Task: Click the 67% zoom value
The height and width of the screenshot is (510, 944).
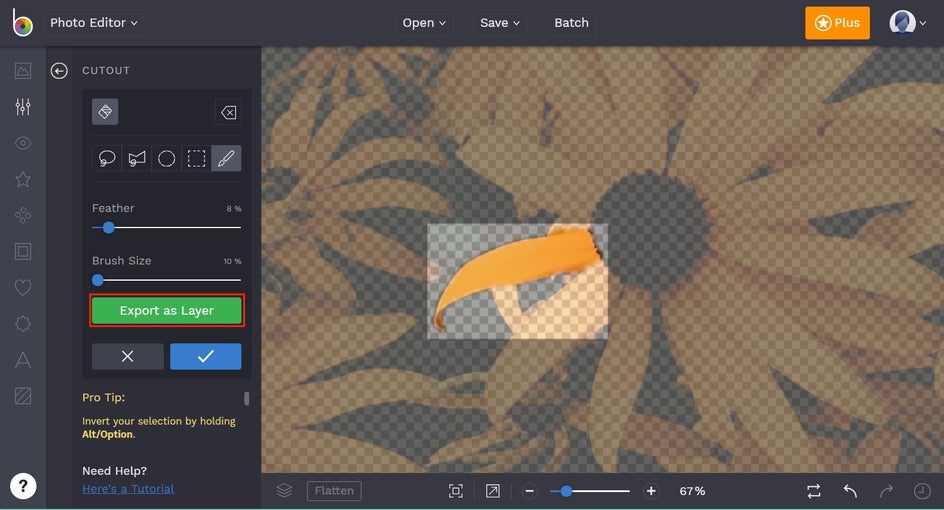Action: pyautogui.click(x=692, y=491)
